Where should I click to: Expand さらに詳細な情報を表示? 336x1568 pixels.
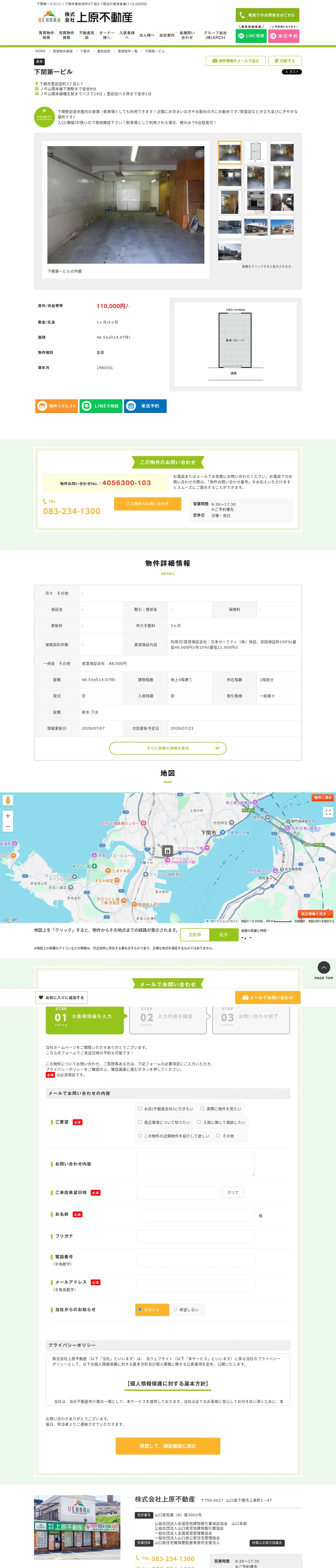pyautogui.click(x=168, y=748)
